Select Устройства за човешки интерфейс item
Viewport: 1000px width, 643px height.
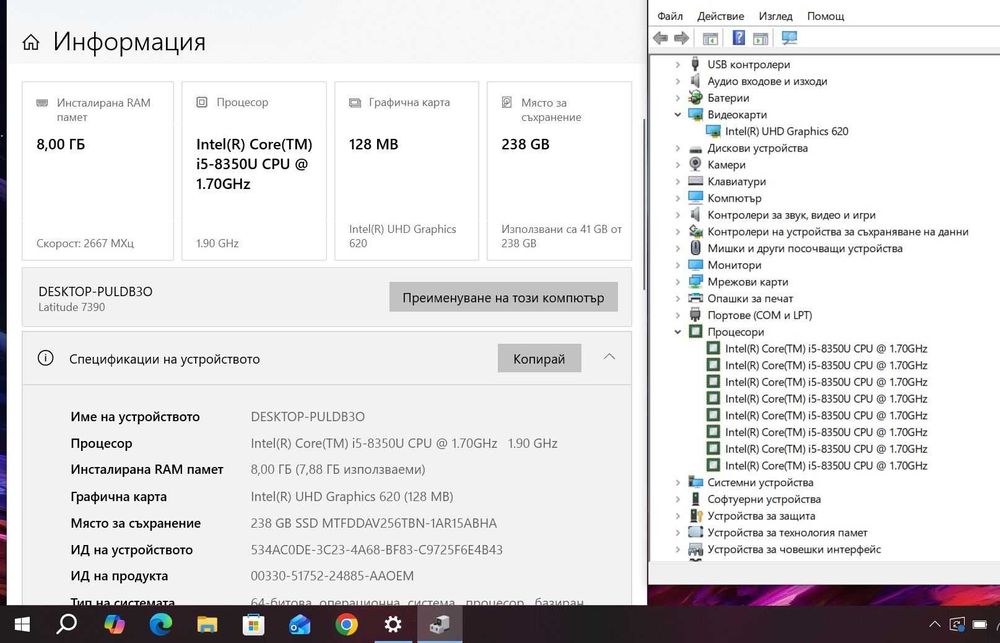click(794, 549)
